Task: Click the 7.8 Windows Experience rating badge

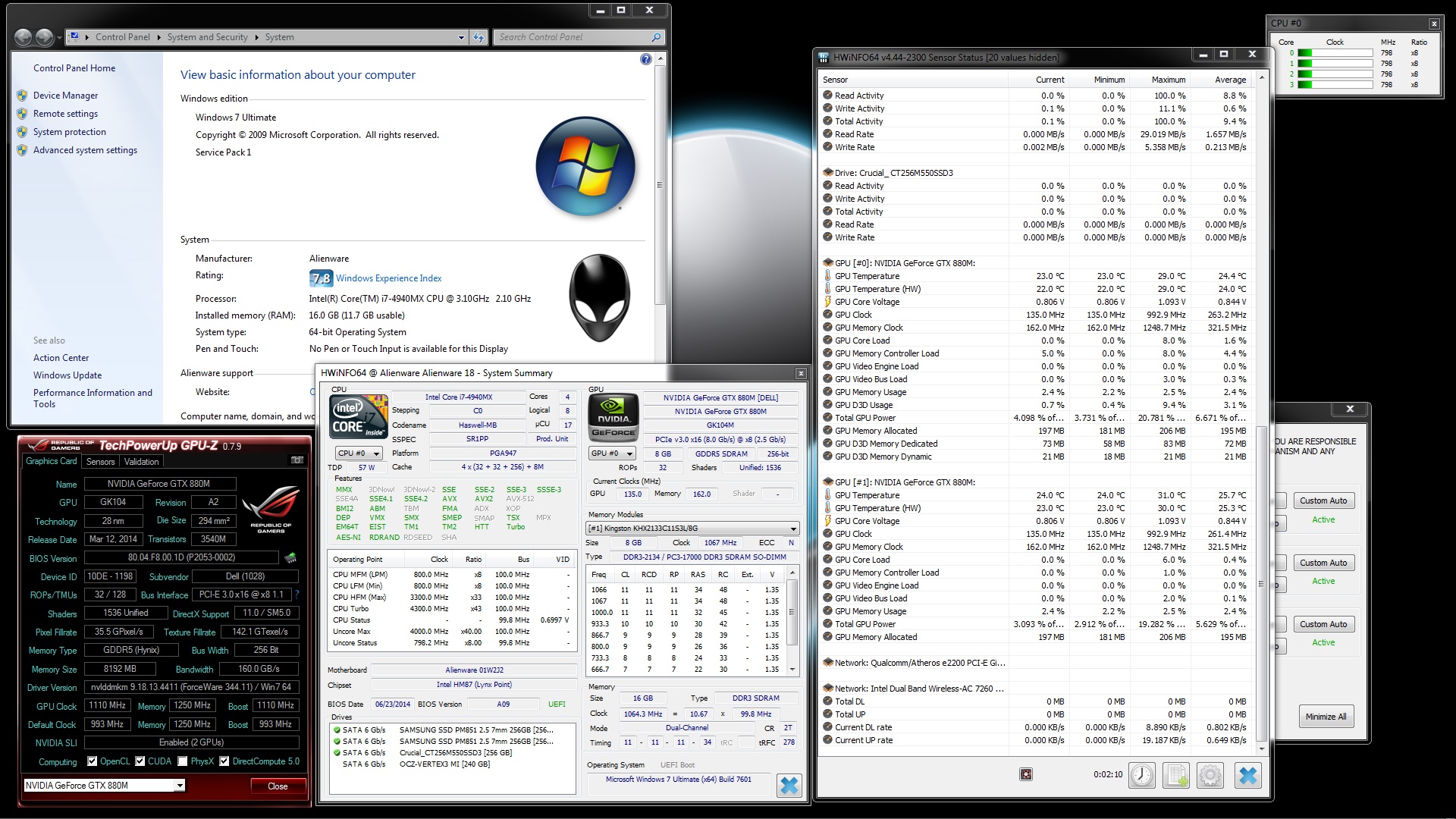Action: click(x=321, y=278)
